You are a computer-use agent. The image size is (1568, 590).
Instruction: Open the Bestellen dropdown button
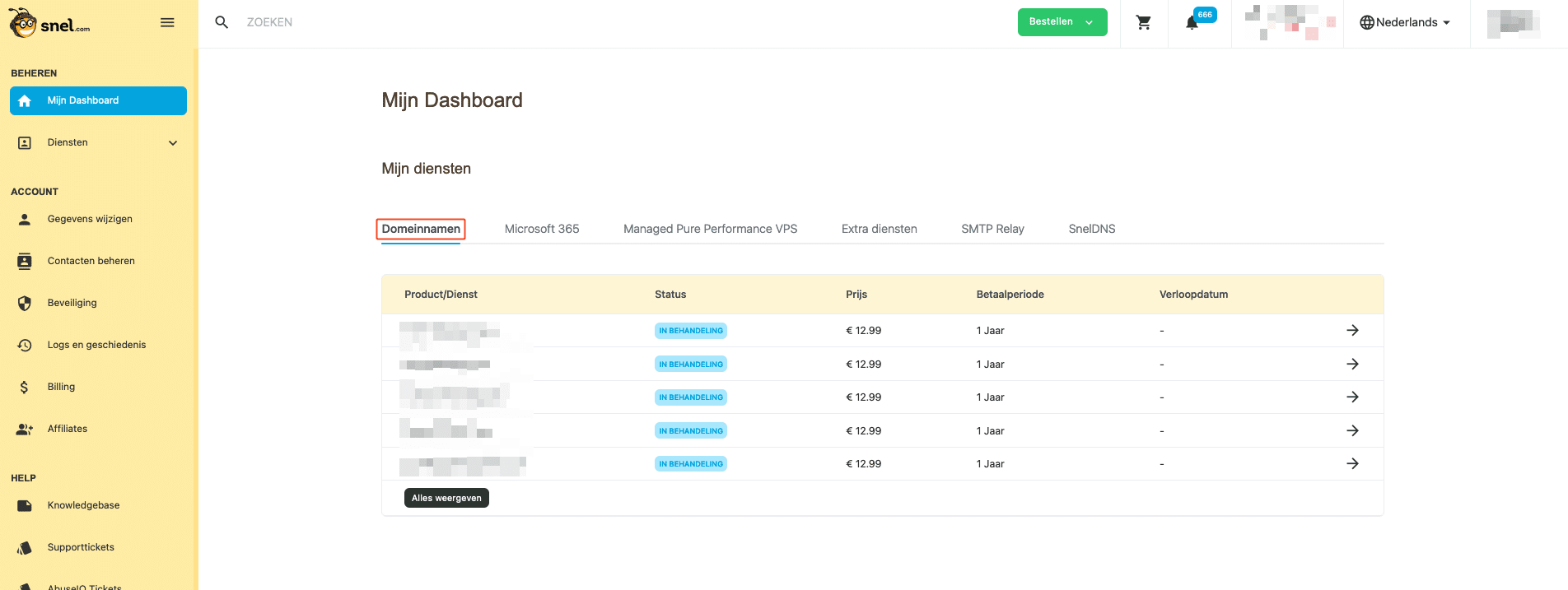[1062, 22]
